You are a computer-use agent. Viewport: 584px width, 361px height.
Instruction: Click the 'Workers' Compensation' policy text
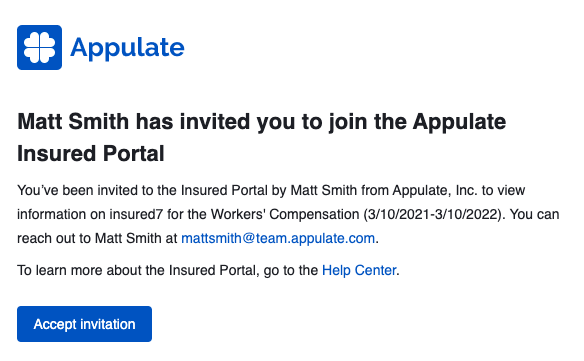285,214
